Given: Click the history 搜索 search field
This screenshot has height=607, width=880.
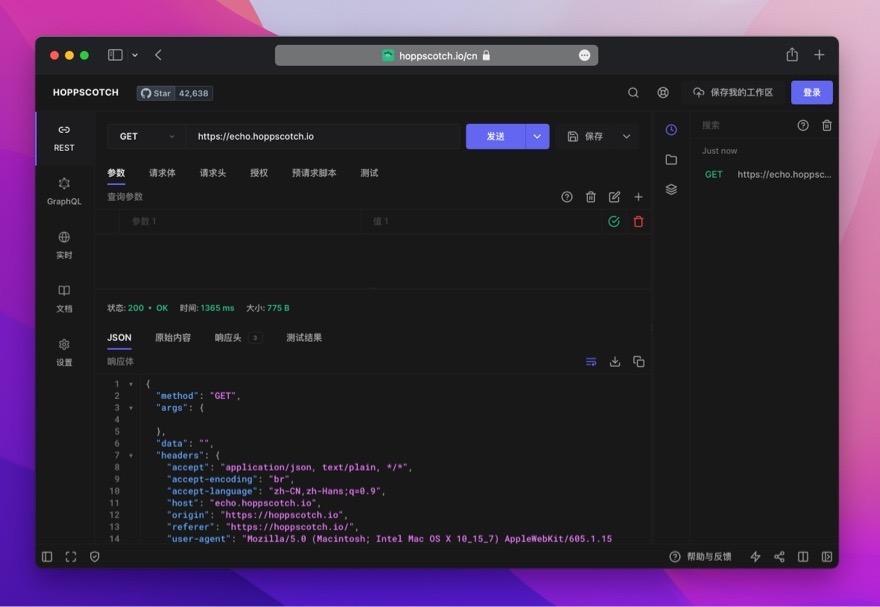Looking at the screenshot, I should pos(744,125).
